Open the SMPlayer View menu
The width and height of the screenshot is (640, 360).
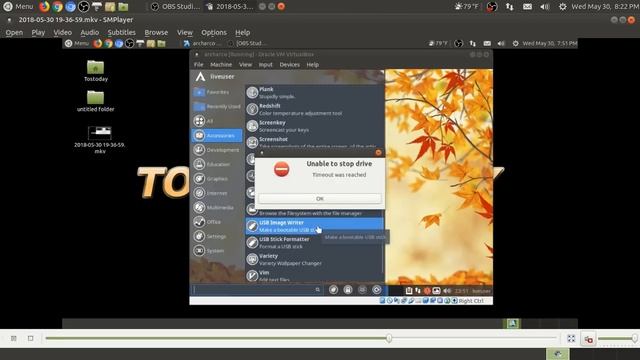pos(184,32)
